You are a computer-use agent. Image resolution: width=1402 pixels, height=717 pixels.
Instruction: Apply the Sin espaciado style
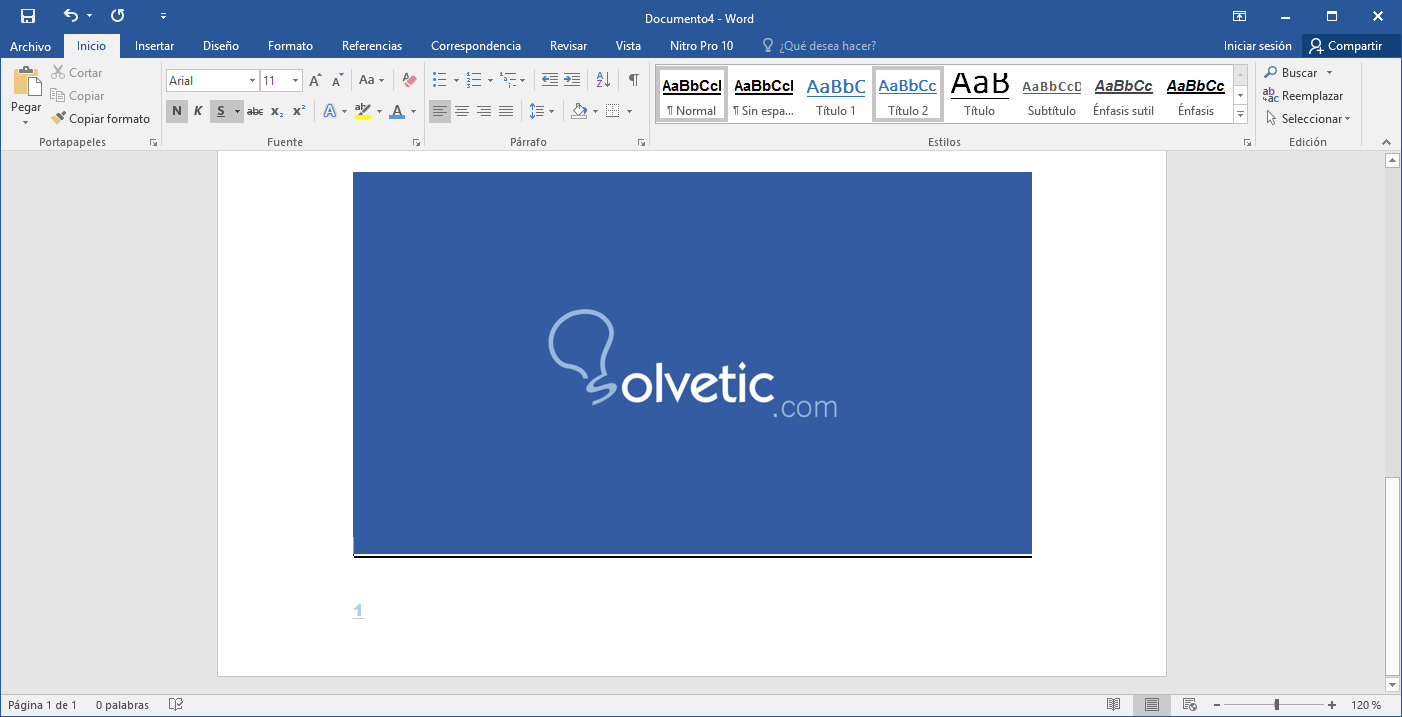tap(764, 95)
